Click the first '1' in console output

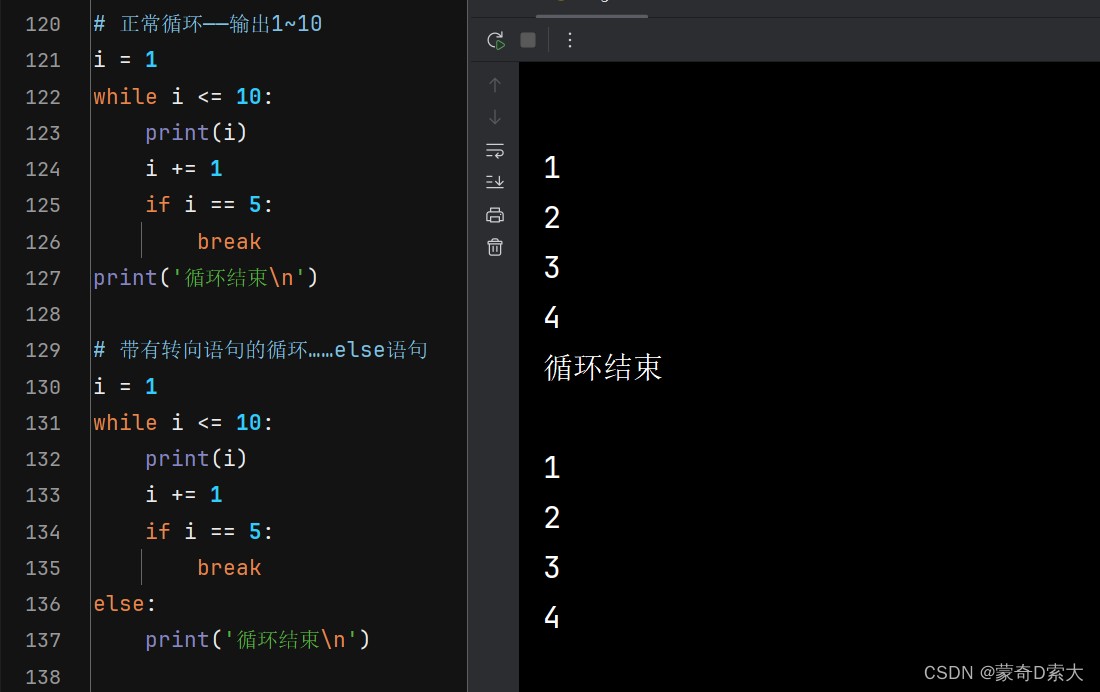point(552,167)
